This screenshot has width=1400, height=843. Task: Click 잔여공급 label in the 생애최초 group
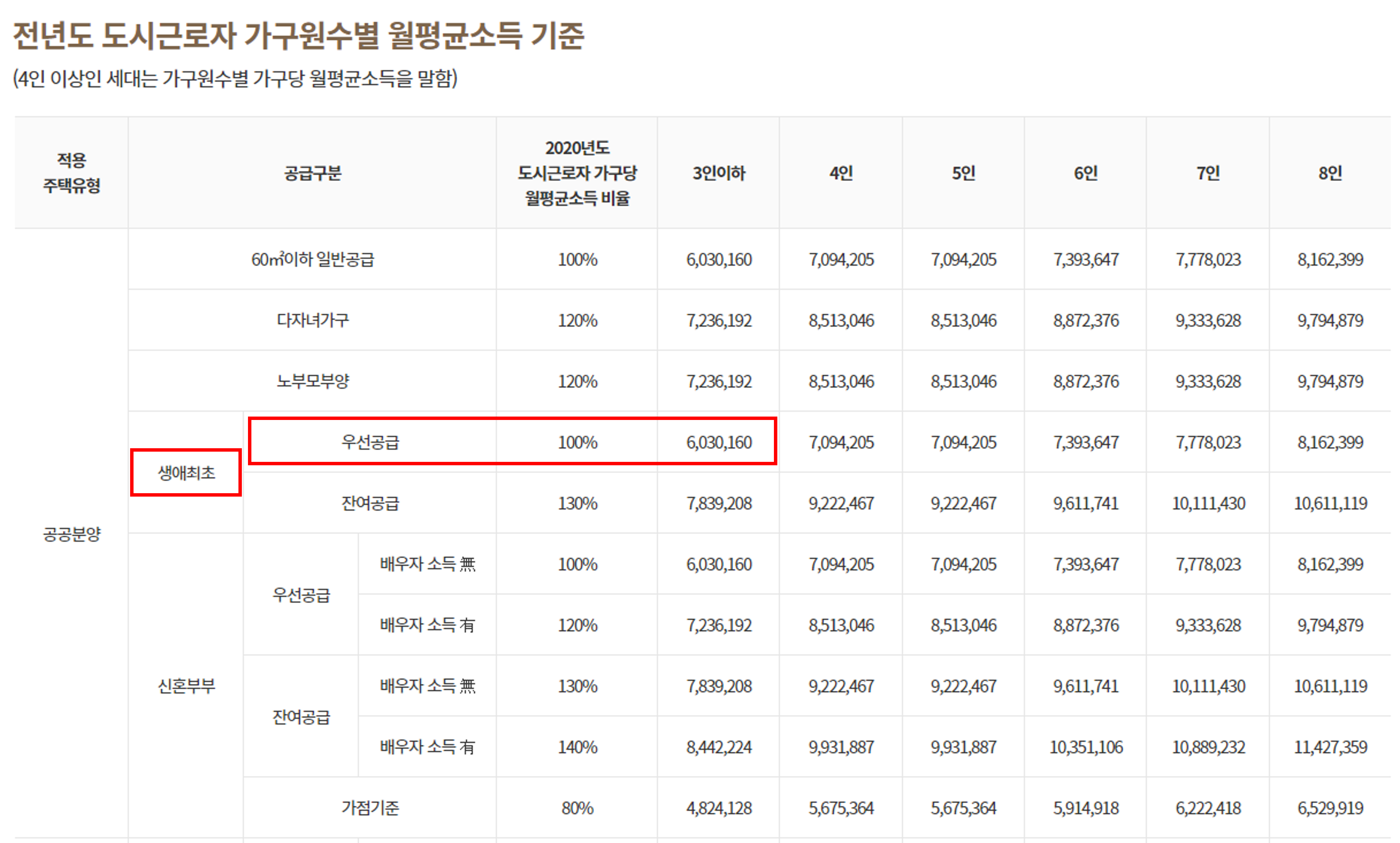[x=370, y=503]
